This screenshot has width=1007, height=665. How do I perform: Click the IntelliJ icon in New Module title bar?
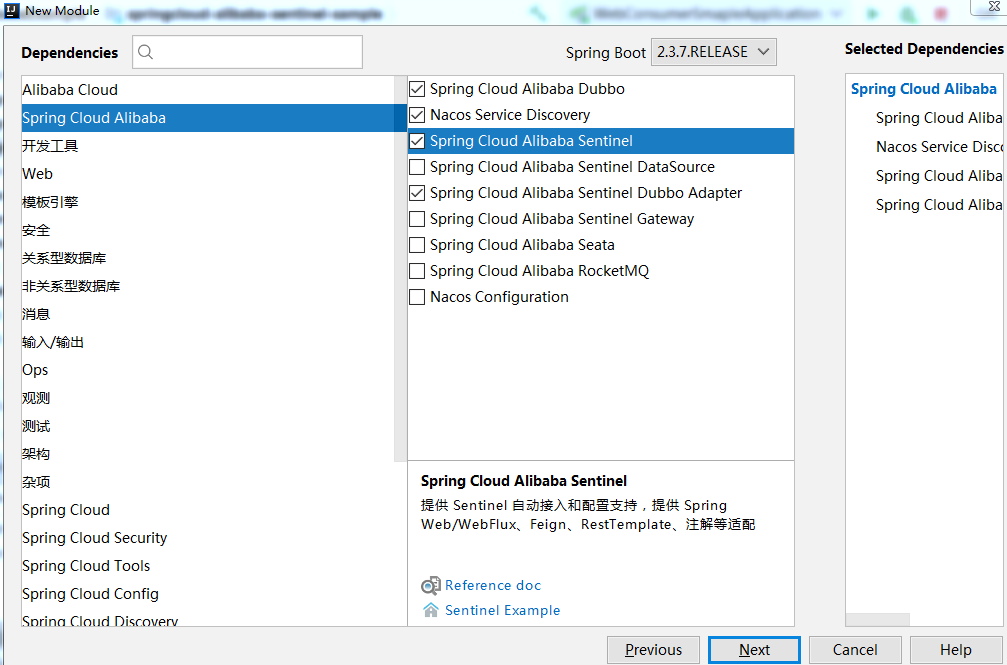pyautogui.click(x=12, y=10)
